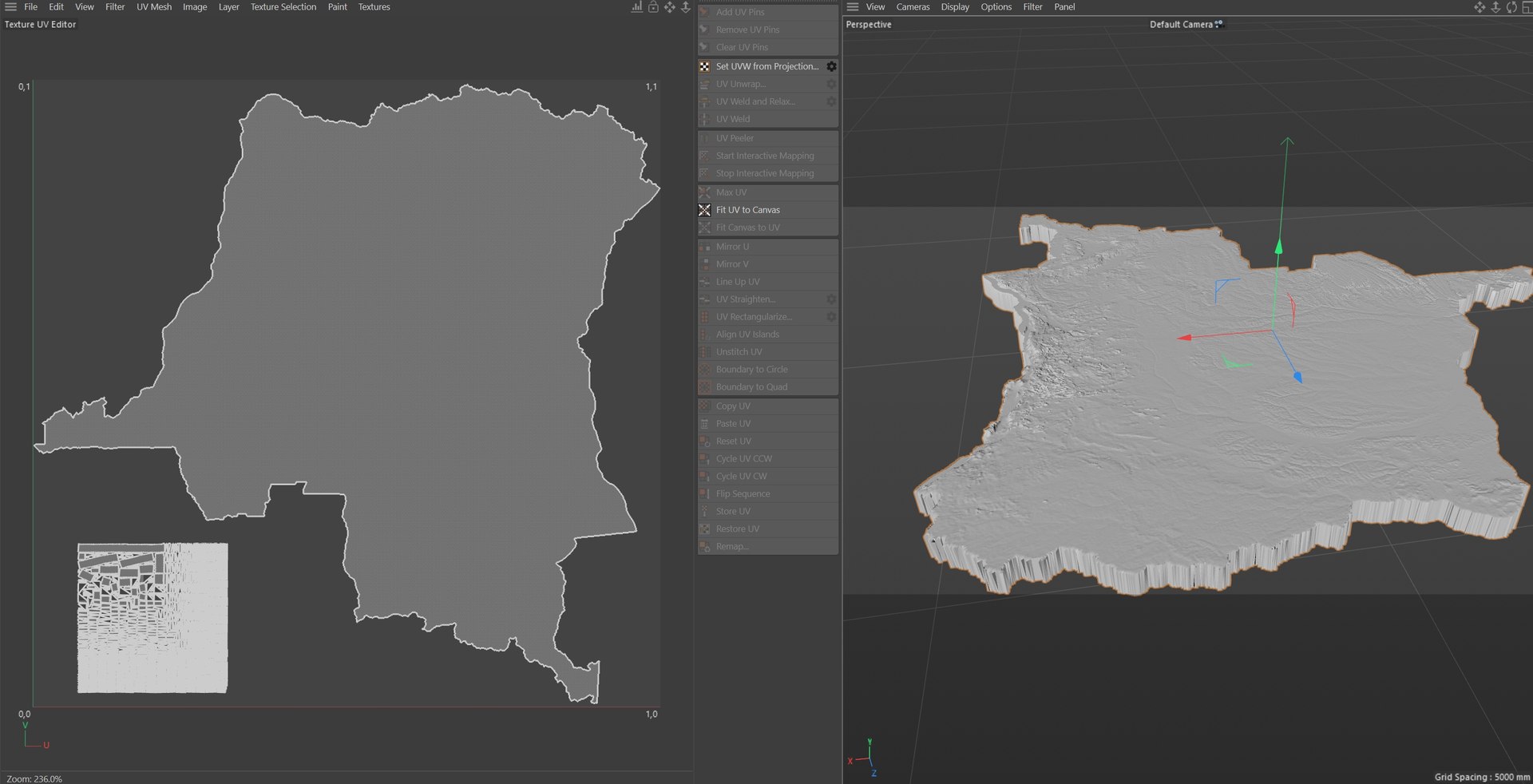
Task: Click the small UV grid island thumbnail
Action: [x=153, y=618]
